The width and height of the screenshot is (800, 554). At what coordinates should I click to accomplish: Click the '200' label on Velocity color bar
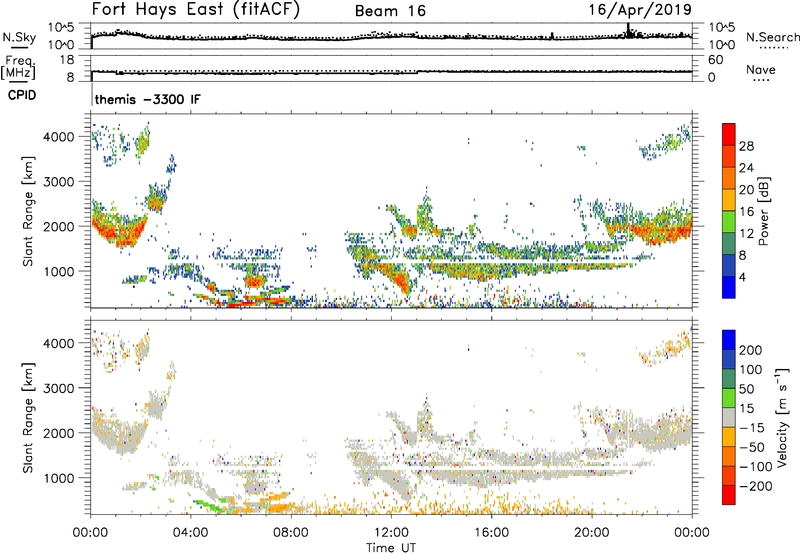pos(751,350)
